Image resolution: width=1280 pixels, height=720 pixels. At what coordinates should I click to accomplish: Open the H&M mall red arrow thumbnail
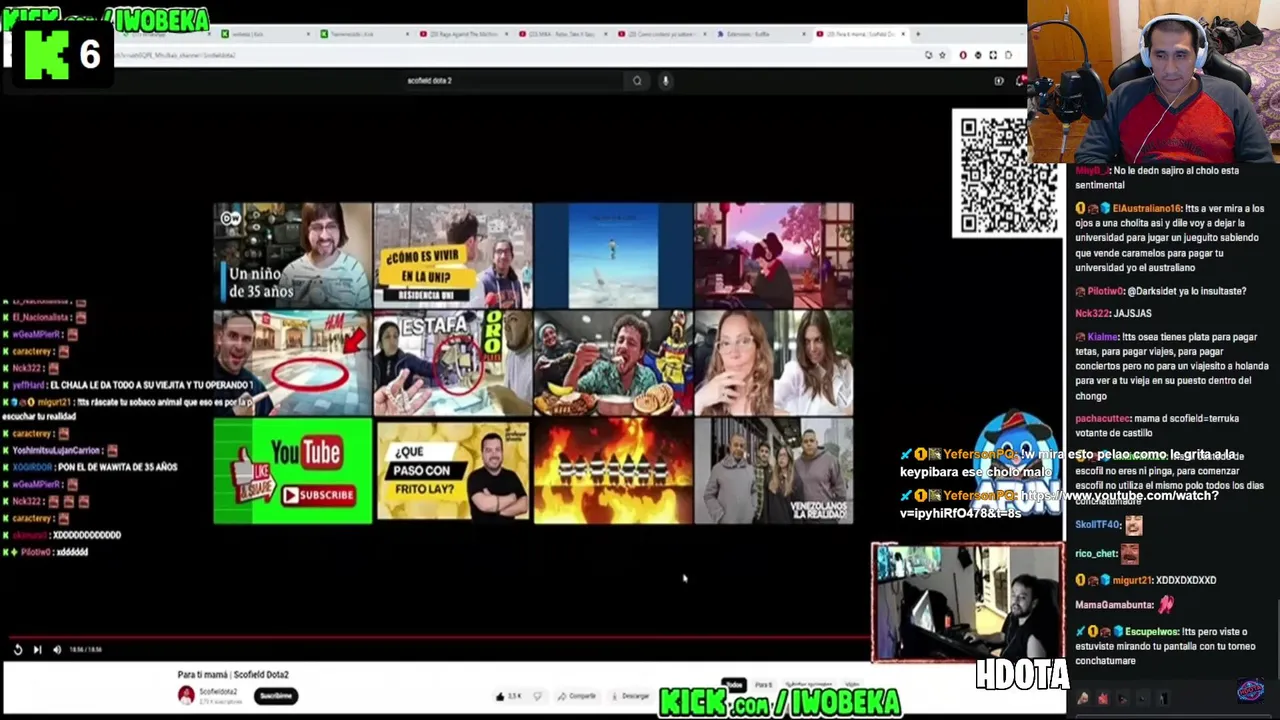[292, 363]
